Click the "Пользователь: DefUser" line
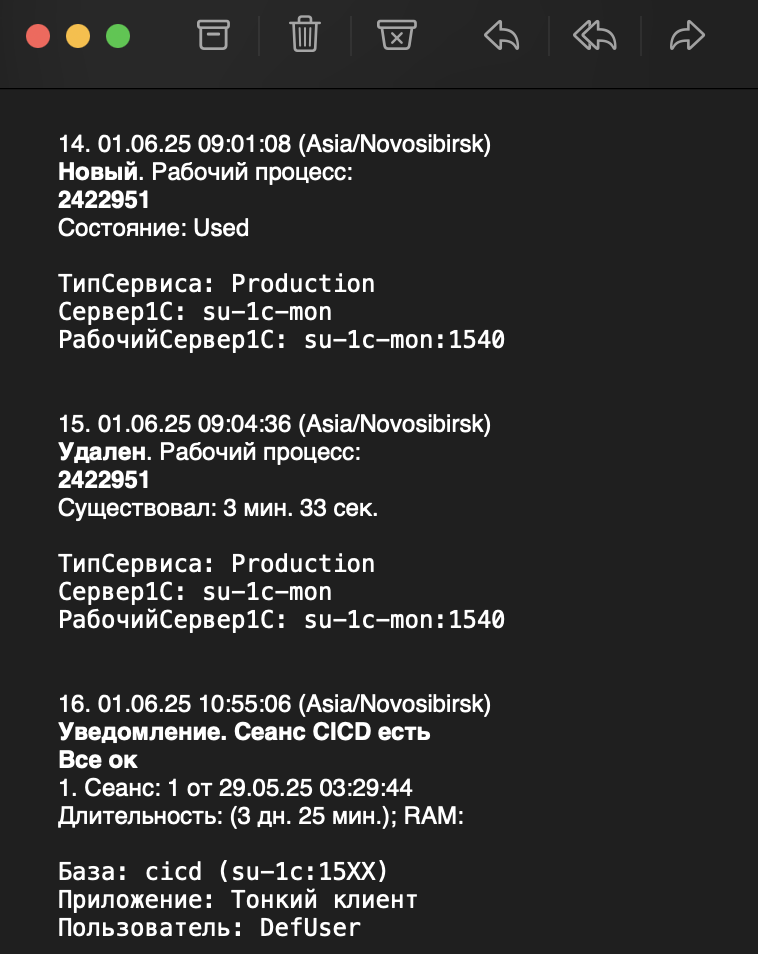 pyautogui.click(x=209, y=927)
